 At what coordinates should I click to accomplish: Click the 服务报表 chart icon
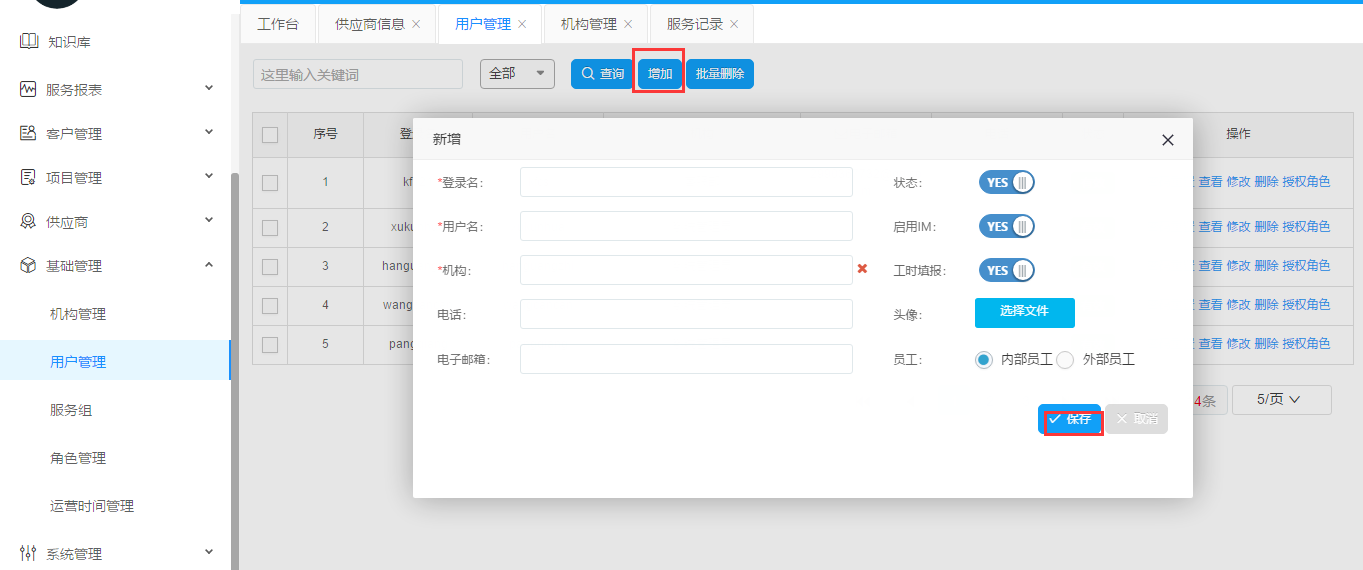tap(28, 89)
